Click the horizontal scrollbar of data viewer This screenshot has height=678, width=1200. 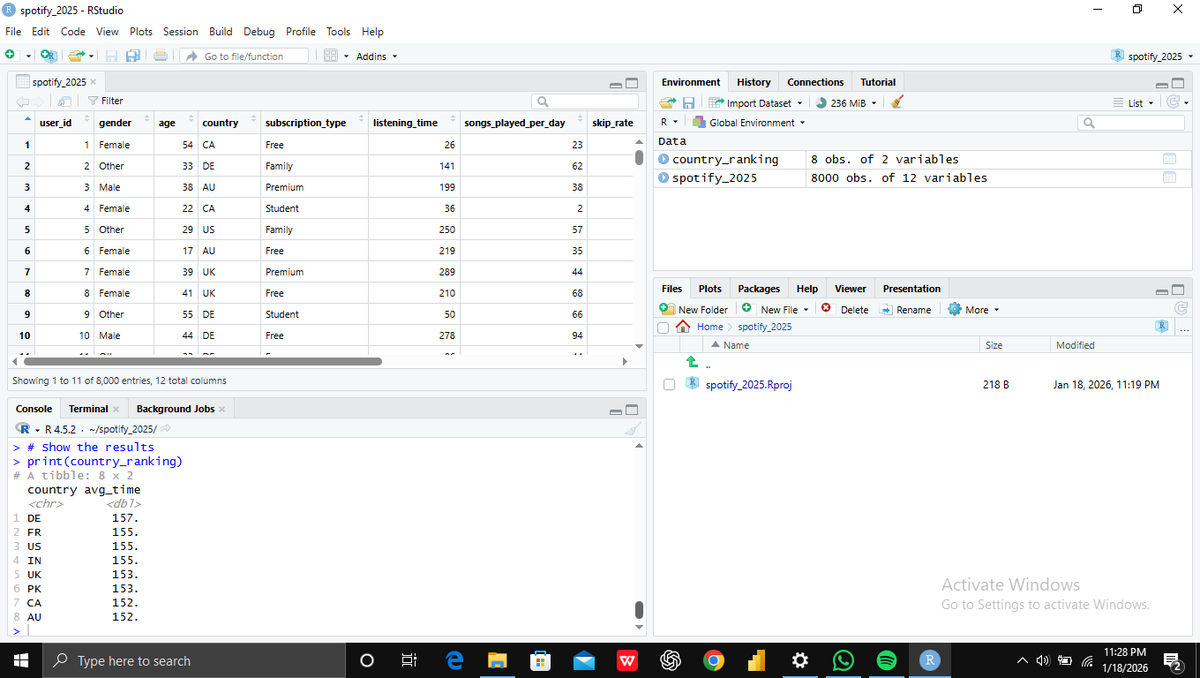pos(202,362)
